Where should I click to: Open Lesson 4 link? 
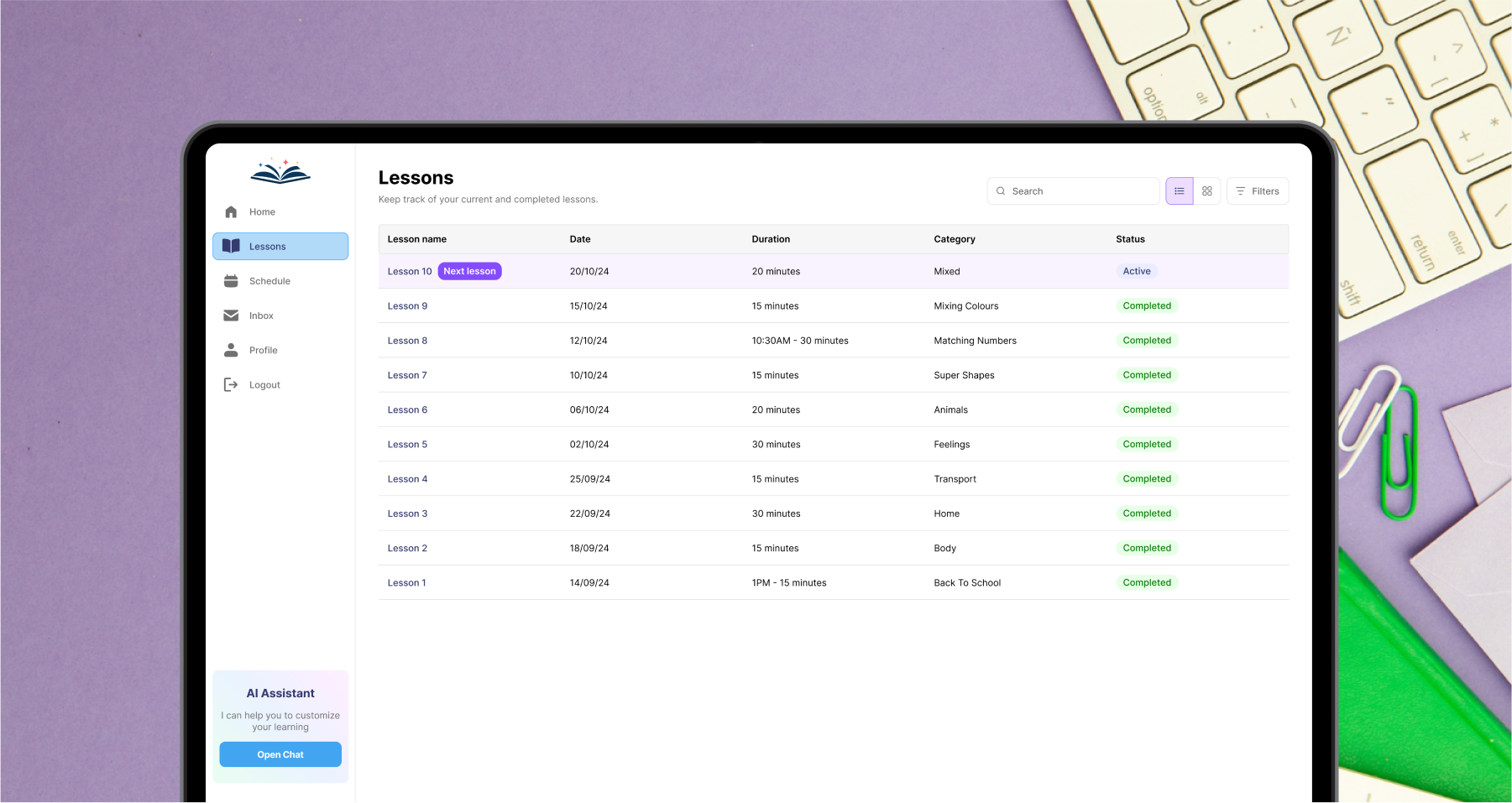(407, 479)
